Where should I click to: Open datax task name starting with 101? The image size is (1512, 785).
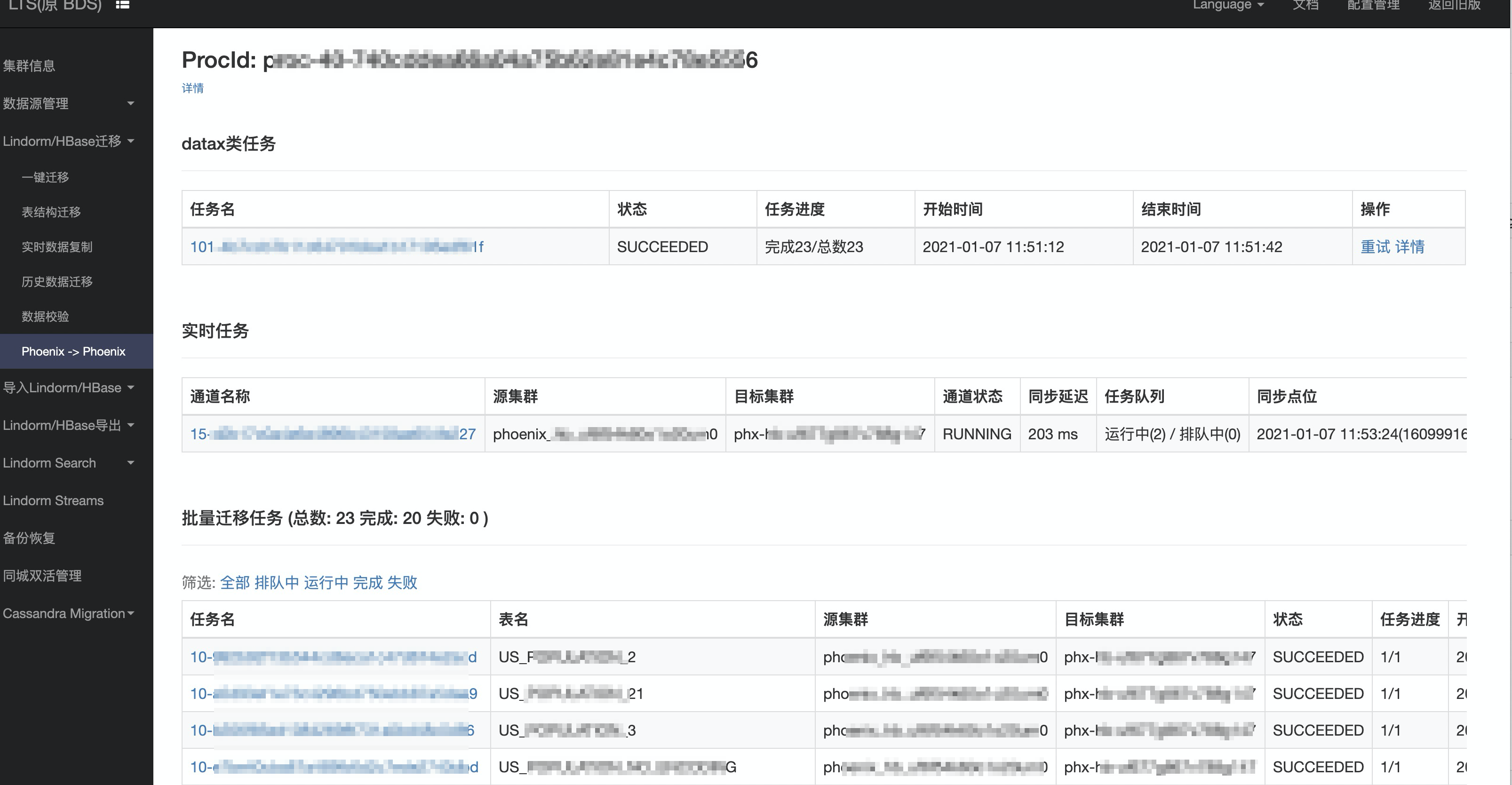pos(336,246)
